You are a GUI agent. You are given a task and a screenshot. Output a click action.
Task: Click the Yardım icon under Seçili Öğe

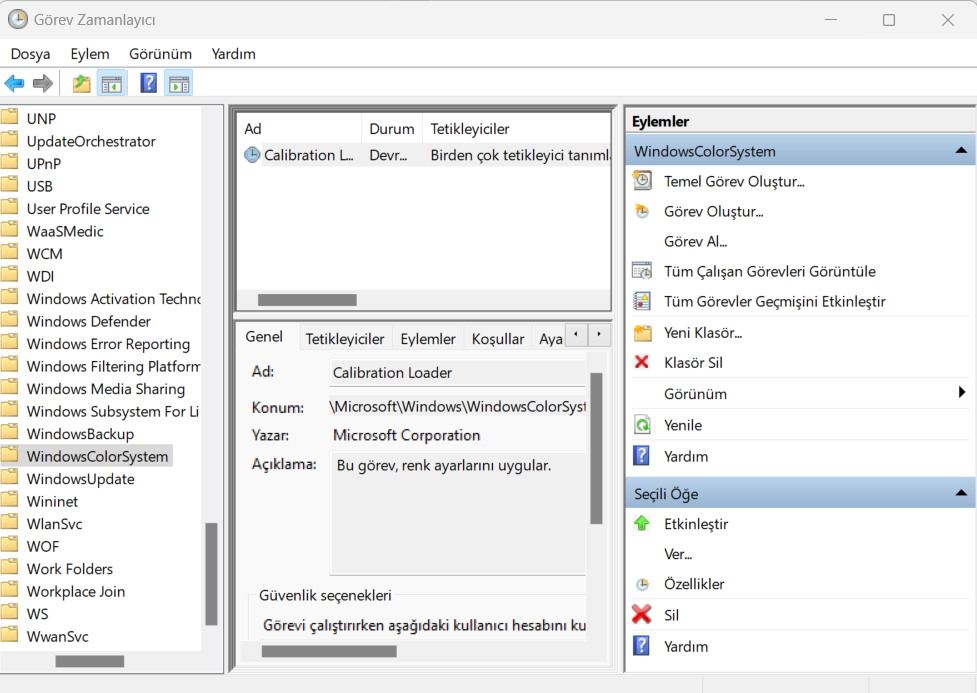[641, 646]
